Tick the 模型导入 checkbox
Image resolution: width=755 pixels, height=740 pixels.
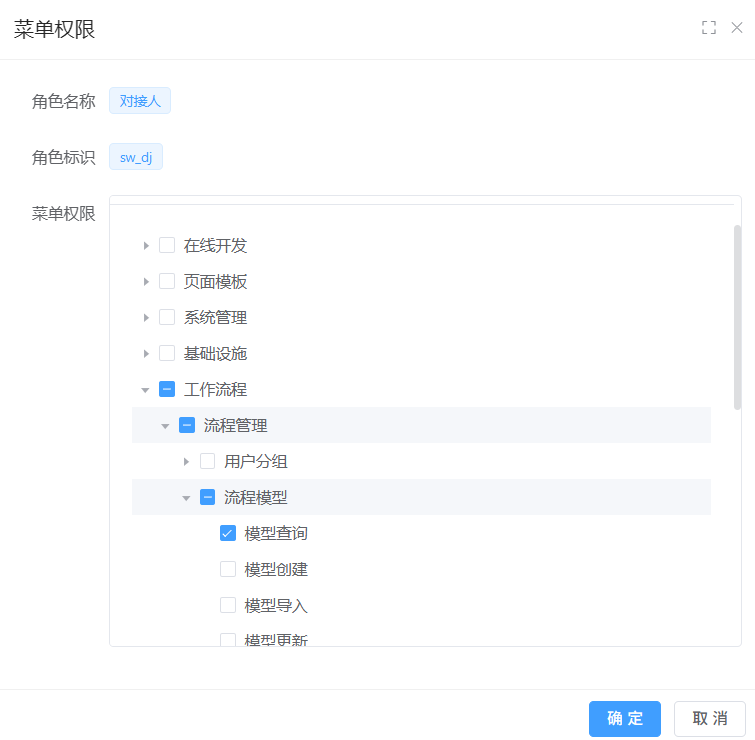point(228,605)
